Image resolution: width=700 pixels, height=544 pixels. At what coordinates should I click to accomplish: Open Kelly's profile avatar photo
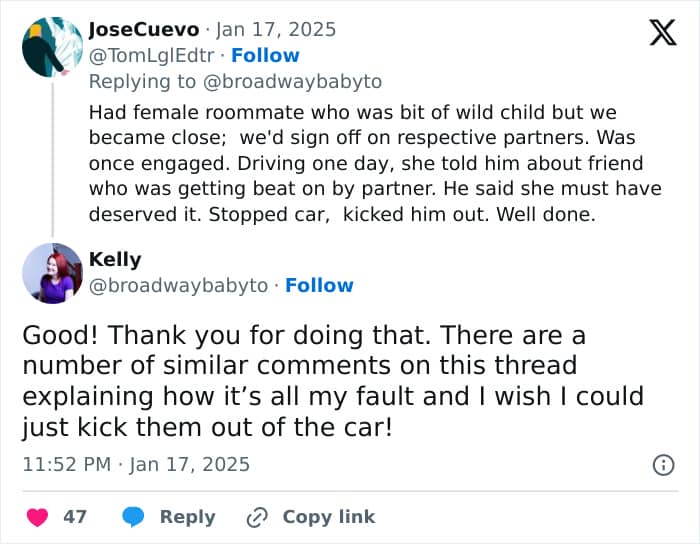pos(52,274)
